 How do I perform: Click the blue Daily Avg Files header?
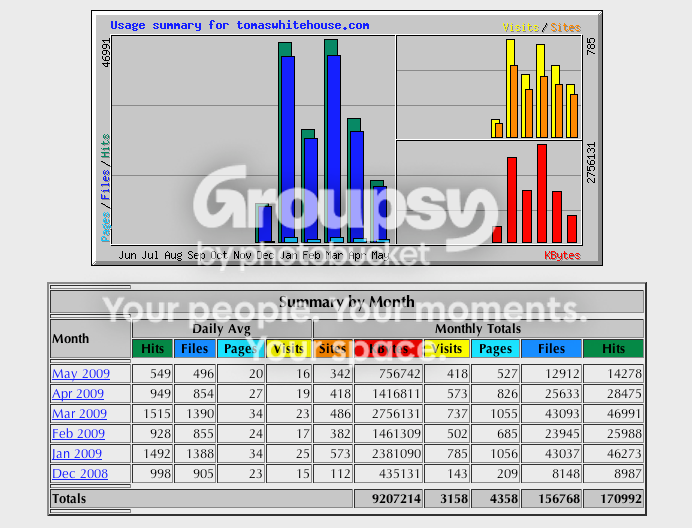(x=195, y=349)
